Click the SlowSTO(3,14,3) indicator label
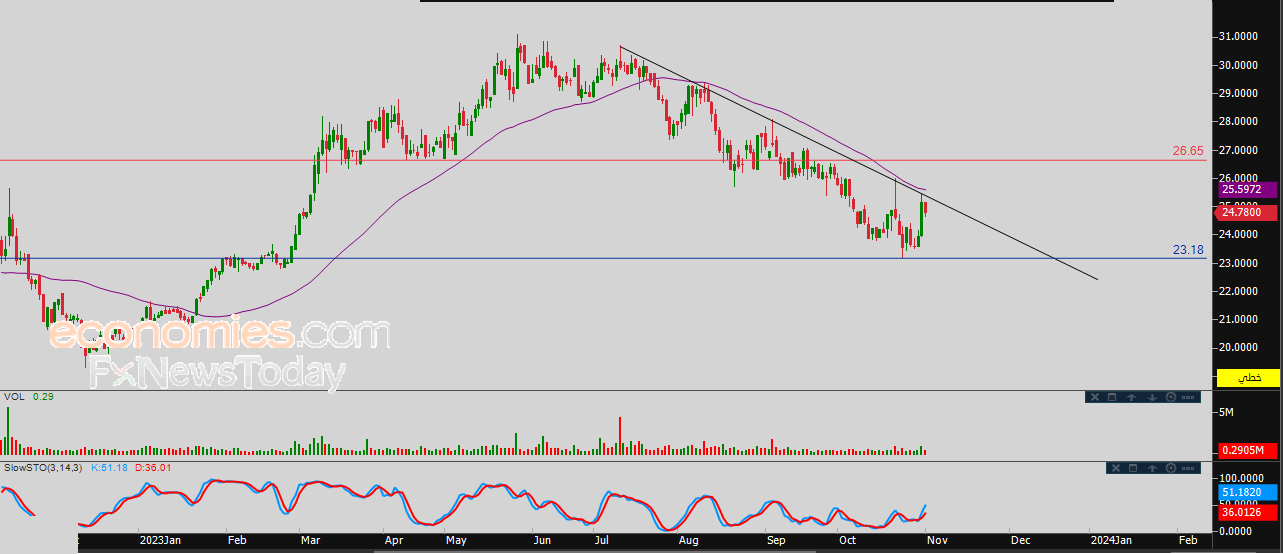 44,467
